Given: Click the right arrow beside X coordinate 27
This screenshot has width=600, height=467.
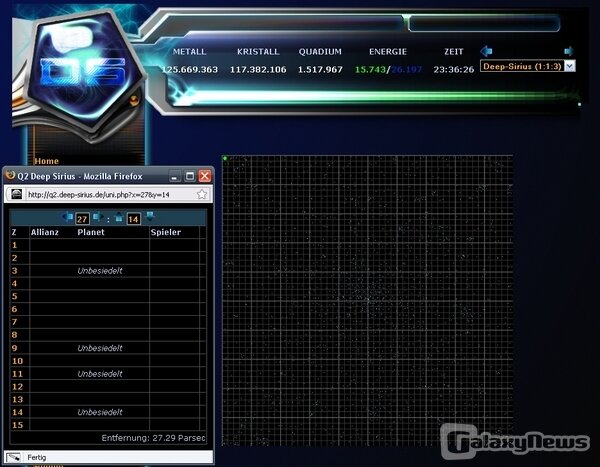Looking at the screenshot, I should click(x=98, y=217).
